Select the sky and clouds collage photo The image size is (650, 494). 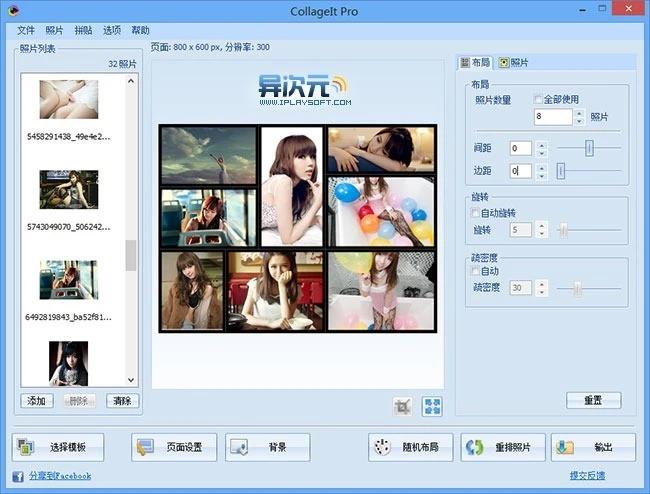(x=209, y=155)
